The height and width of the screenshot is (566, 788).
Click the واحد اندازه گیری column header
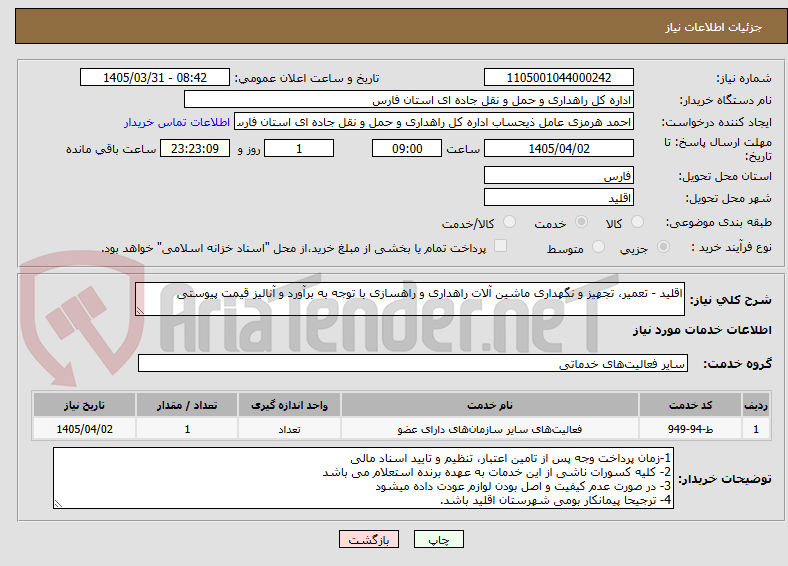point(289,405)
